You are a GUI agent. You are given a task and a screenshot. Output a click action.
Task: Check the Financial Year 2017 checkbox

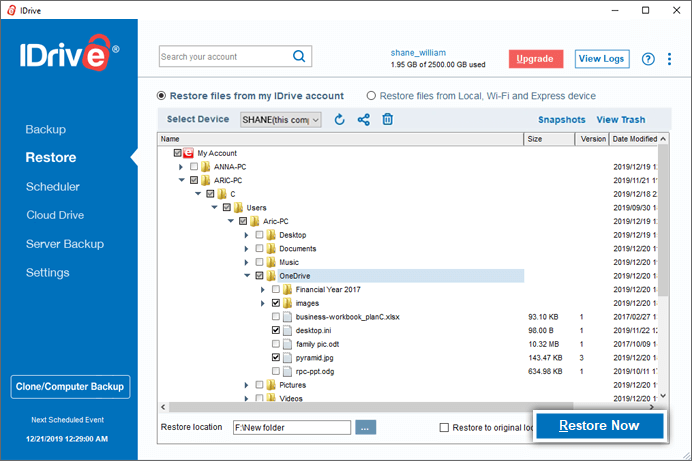(x=276, y=290)
